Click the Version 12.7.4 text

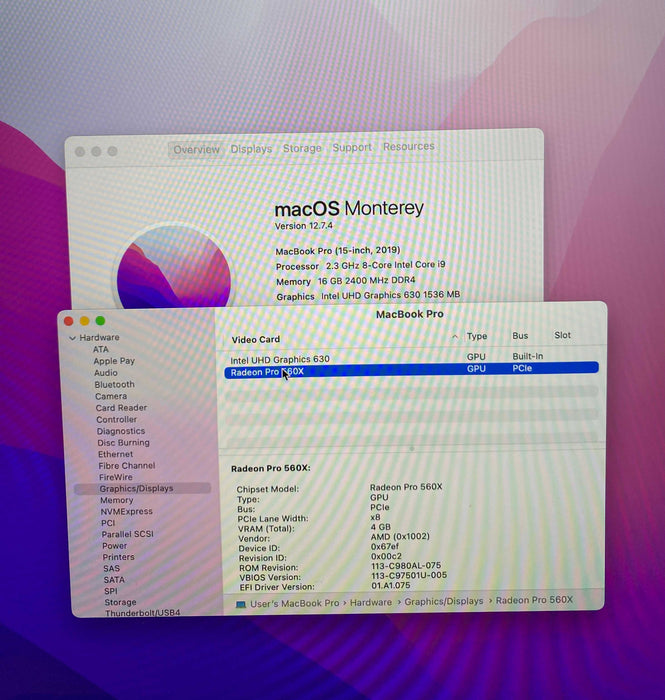pyautogui.click(x=303, y=226)
